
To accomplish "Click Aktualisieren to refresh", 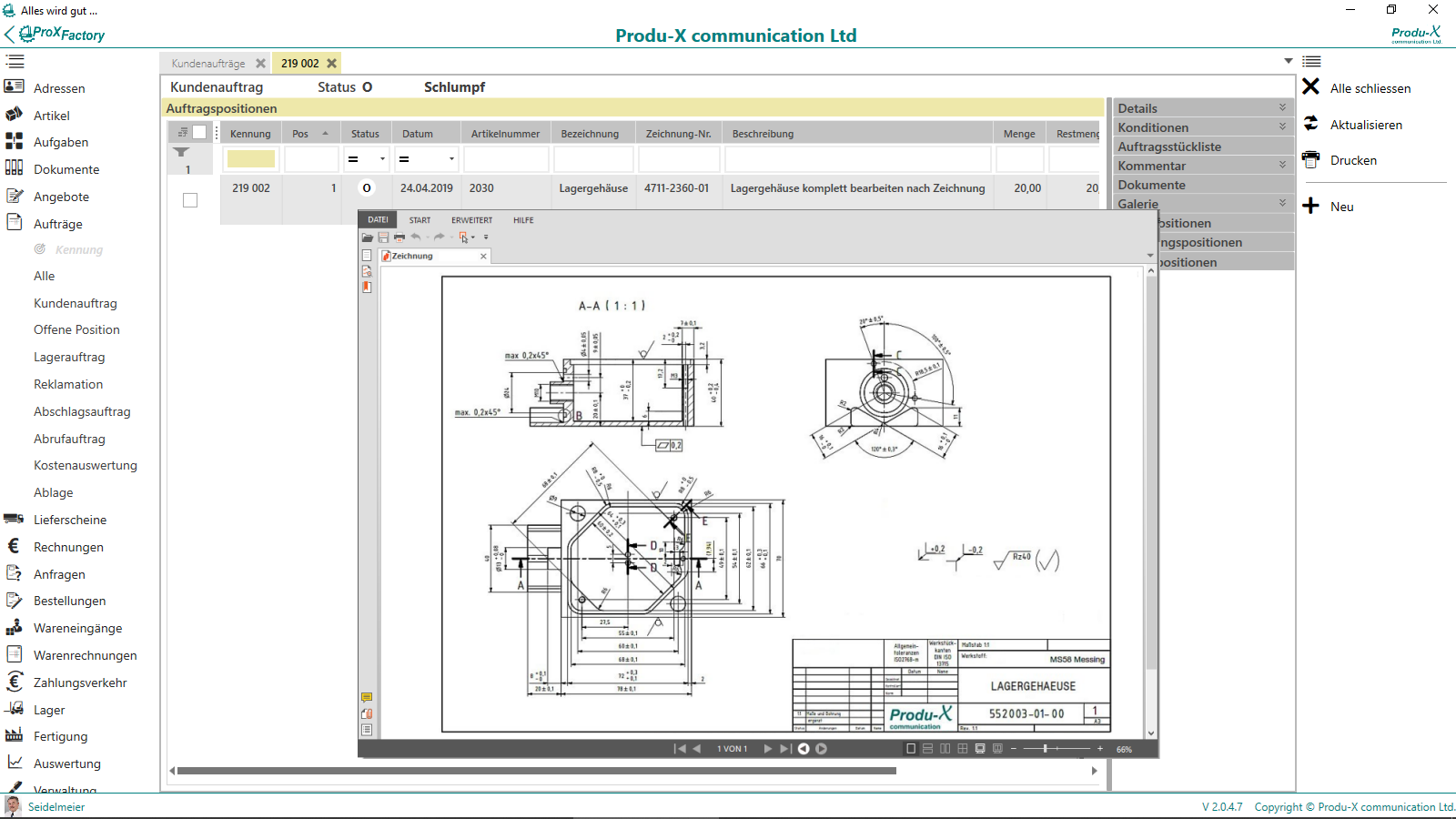I will click(x=1366, y=125).
